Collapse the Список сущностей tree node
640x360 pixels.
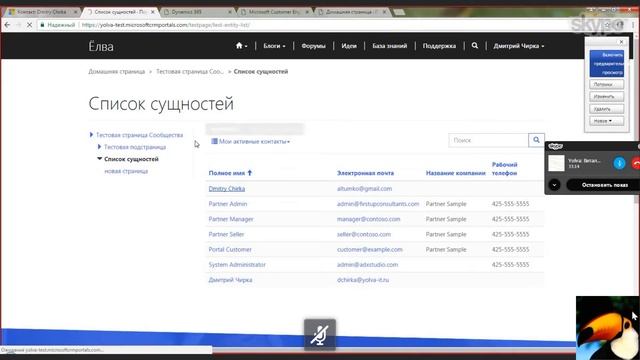point(99,159)
